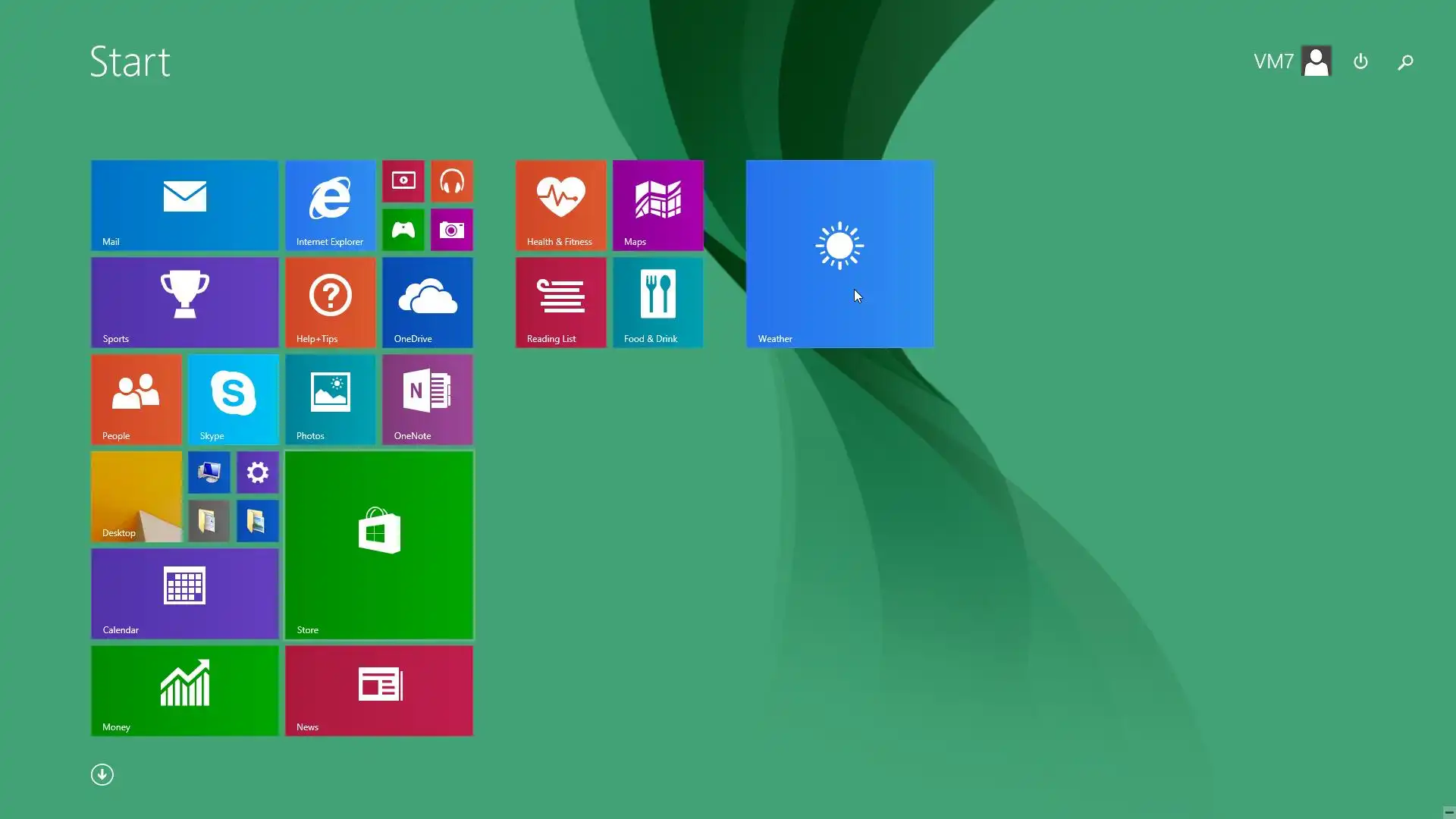Open the Desktop tile
The height and width of the screenshot is (819, 1456).
tap(136, 497)
